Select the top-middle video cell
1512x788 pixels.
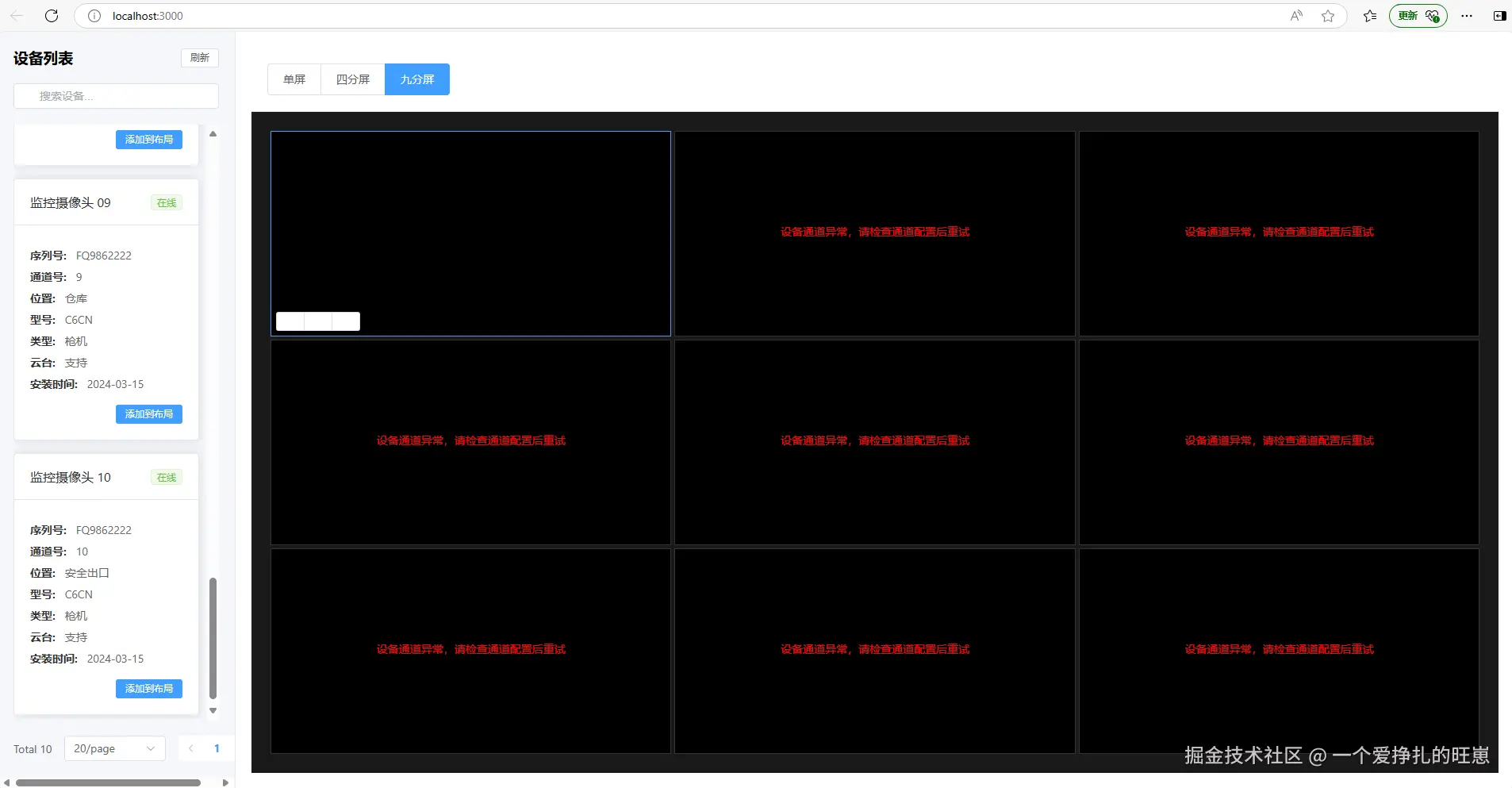click(875, 233)
